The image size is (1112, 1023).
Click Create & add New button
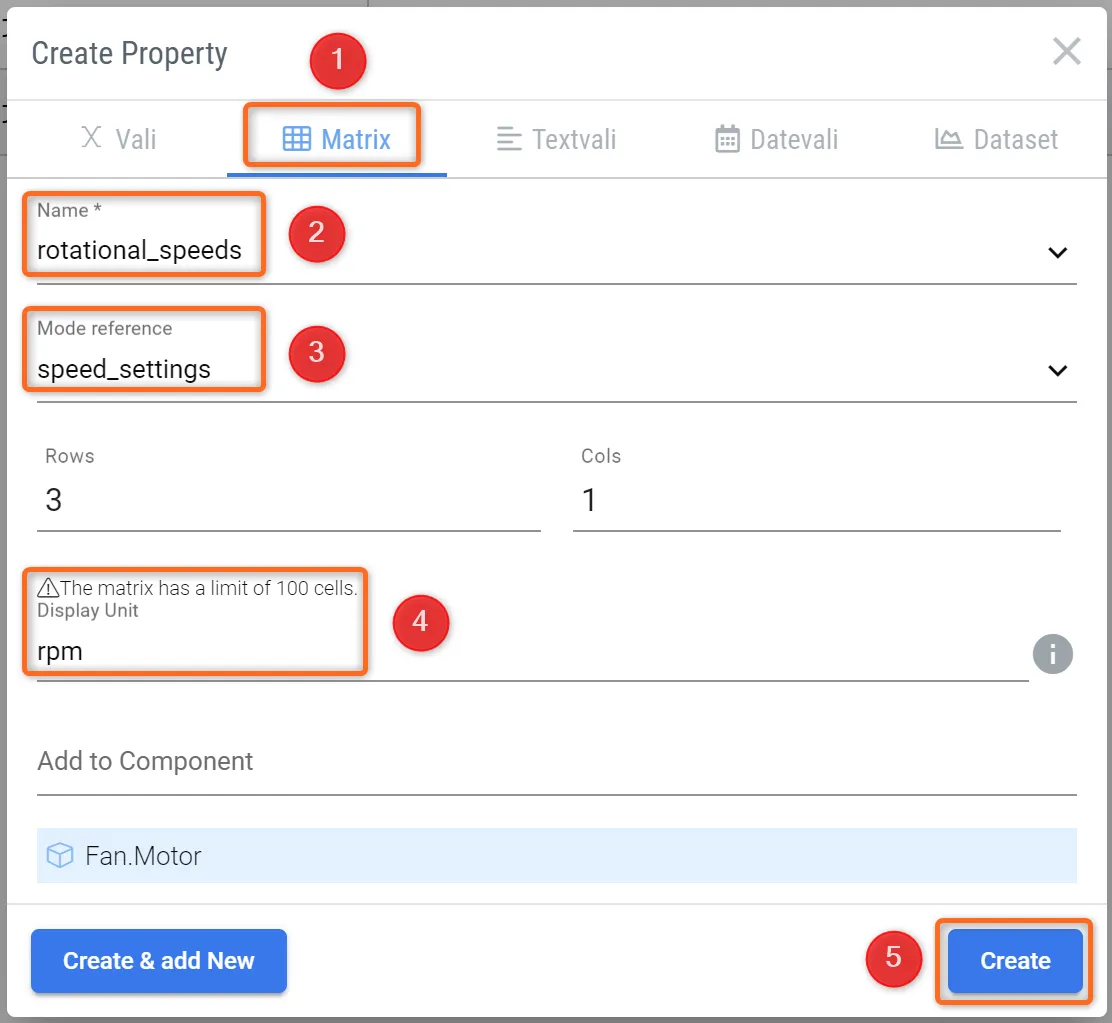point(159,961)
